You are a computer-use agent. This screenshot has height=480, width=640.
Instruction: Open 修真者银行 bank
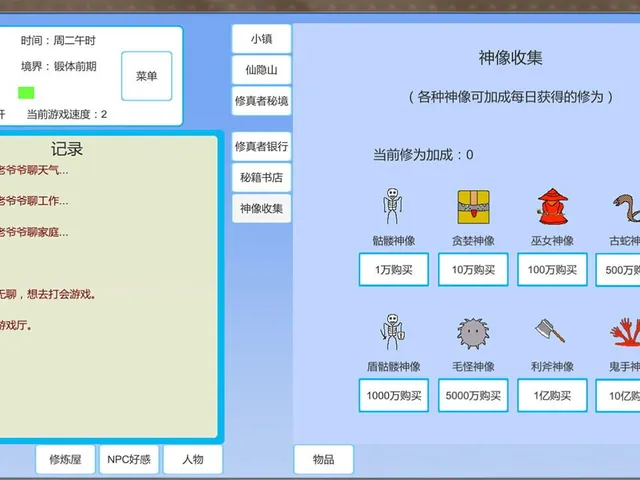point(262,146)
